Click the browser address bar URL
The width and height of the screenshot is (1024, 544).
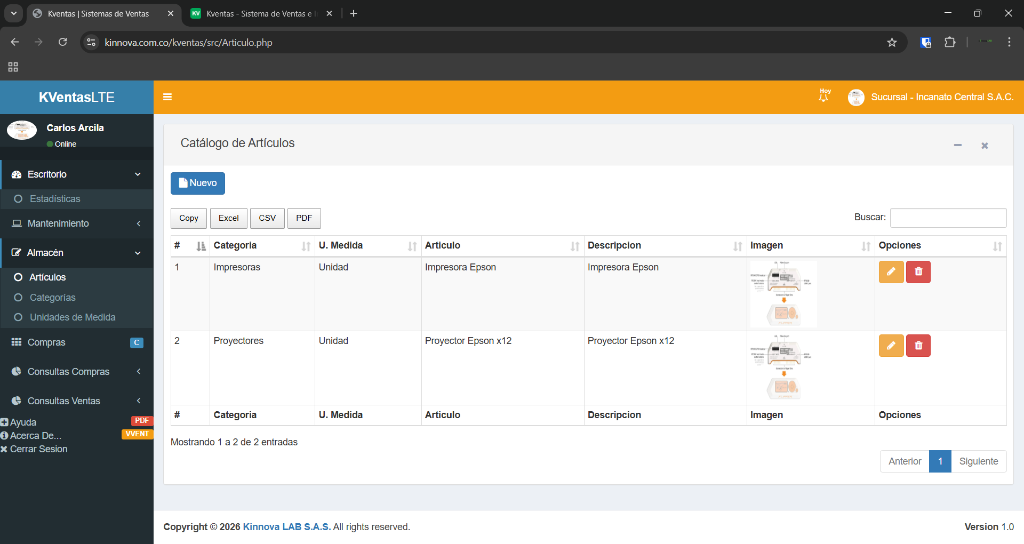189,42
